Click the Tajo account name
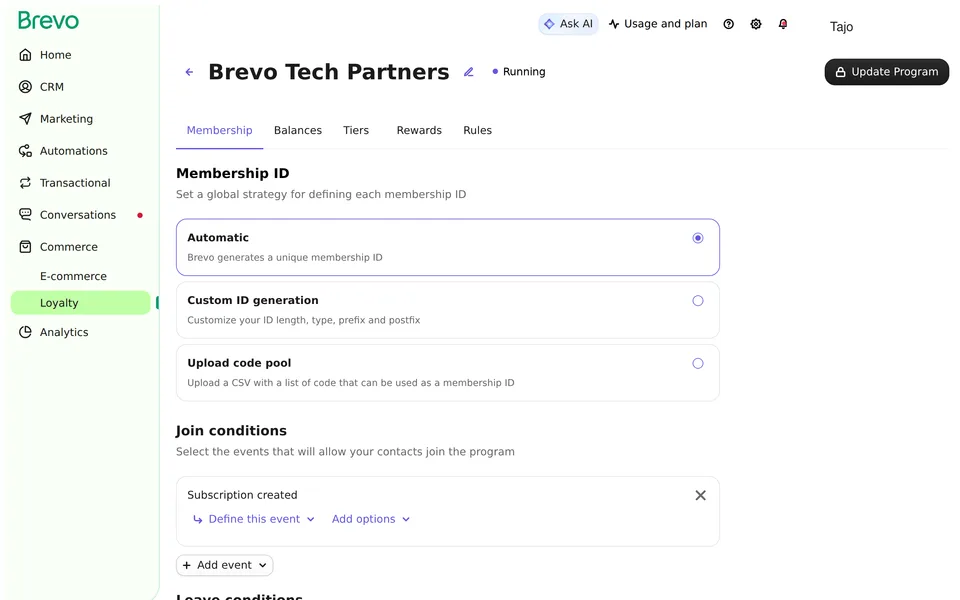960x600 pixels. (x=841, y=27)
